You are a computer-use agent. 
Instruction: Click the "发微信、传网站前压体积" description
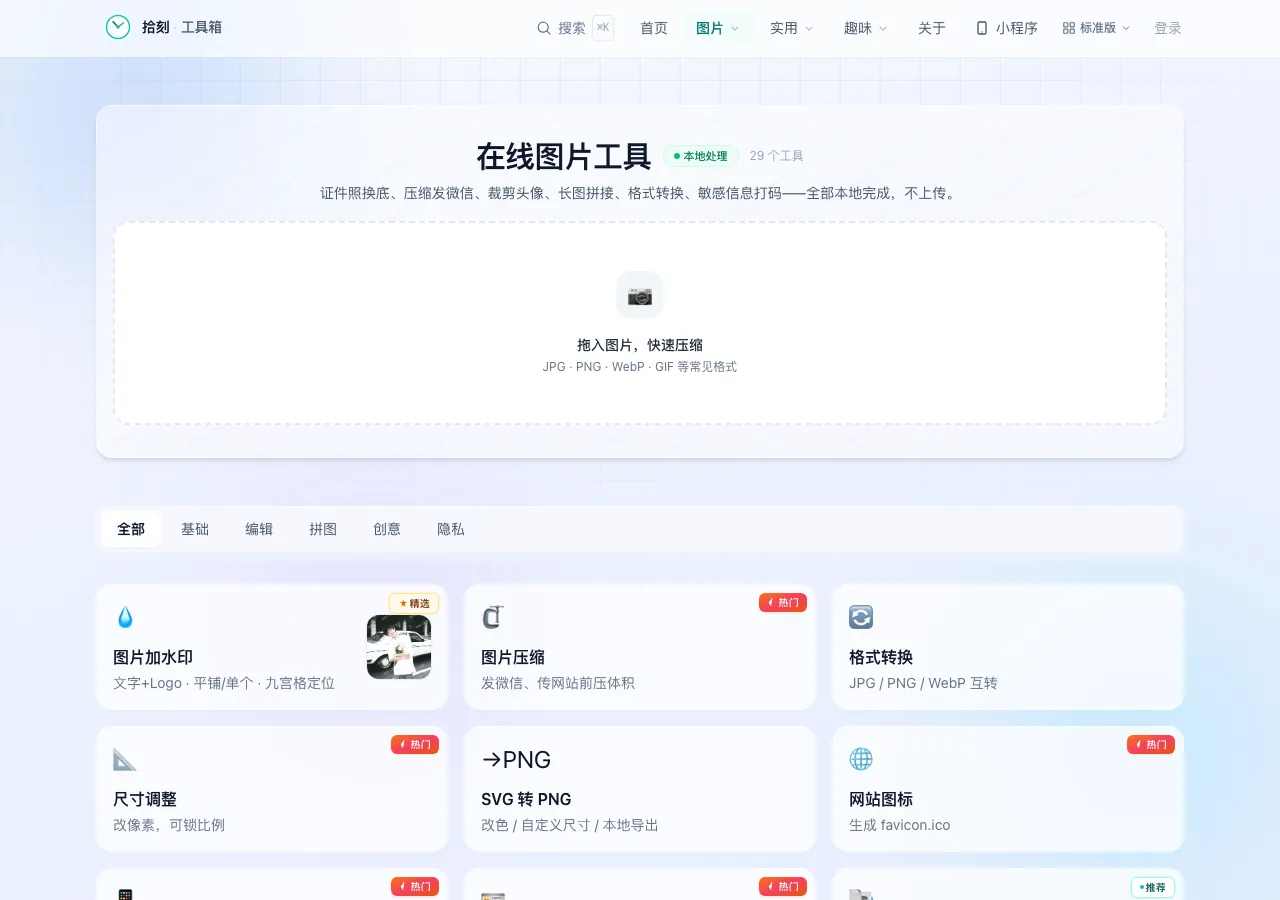pyautogui.click(x=558, y=683)
